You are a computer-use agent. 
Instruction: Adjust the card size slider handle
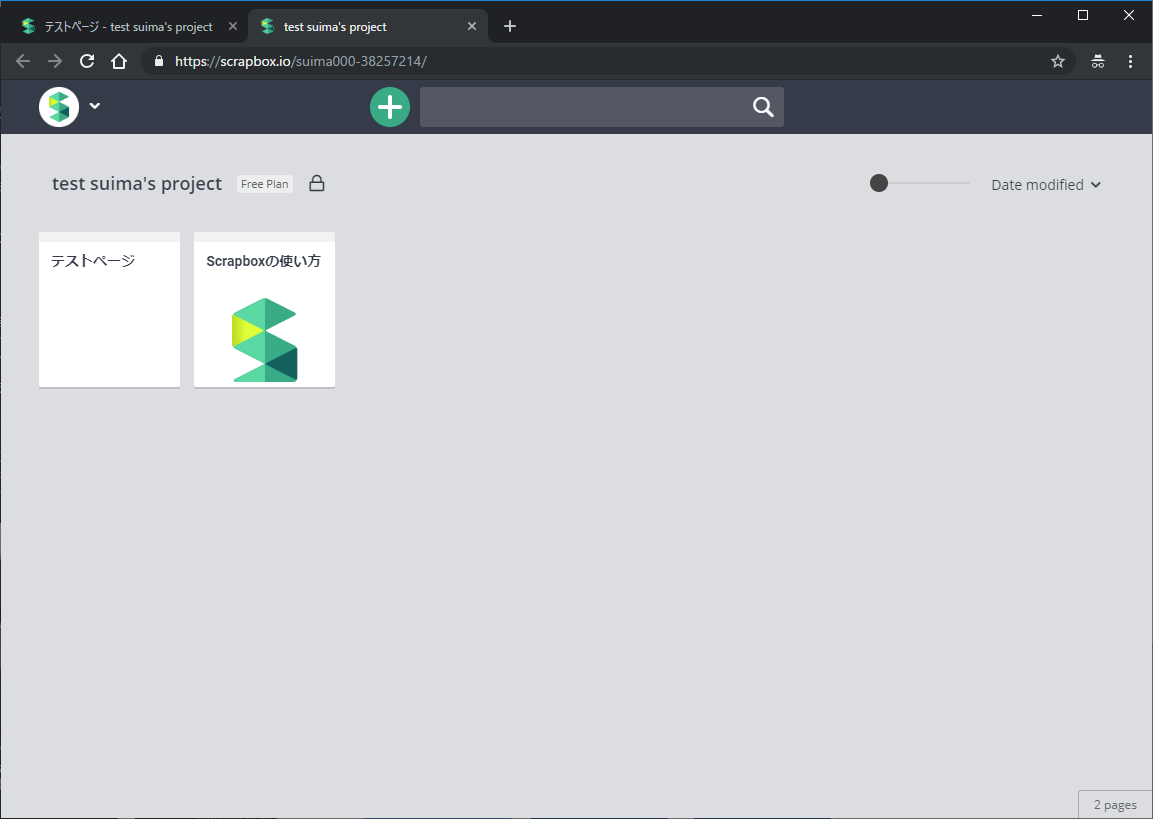pyautogui.click(x=879, y=183)
